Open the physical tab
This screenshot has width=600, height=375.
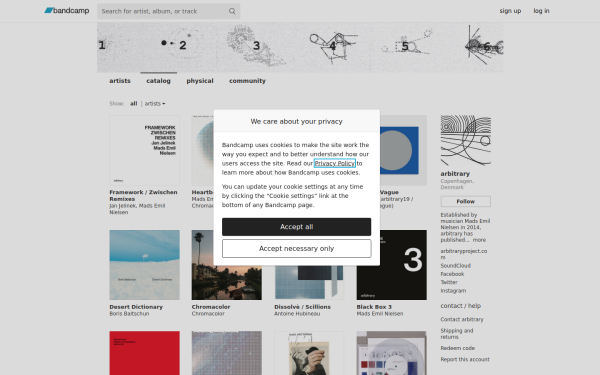(x=200, y=81)
